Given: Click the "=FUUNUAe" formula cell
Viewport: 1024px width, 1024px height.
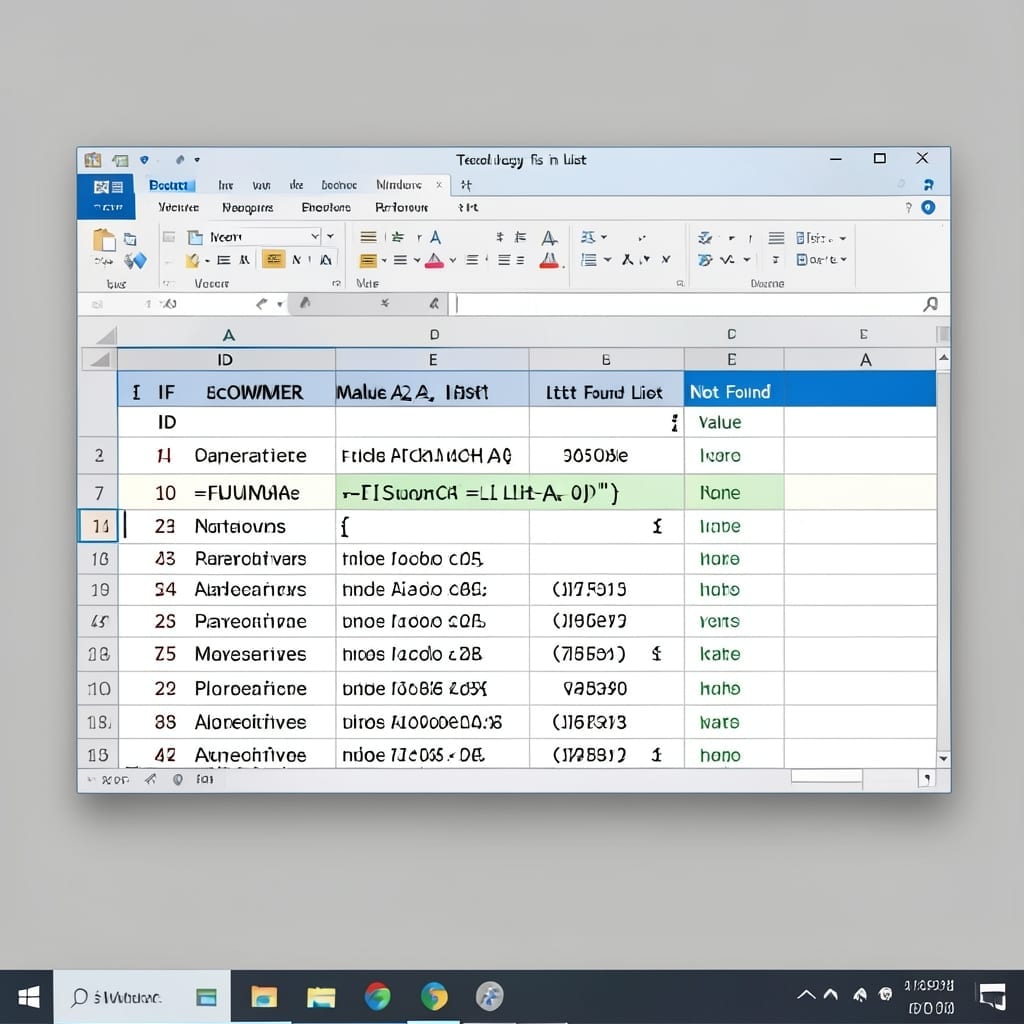Looking at the screenshot, I should click(x=247, y=492).
